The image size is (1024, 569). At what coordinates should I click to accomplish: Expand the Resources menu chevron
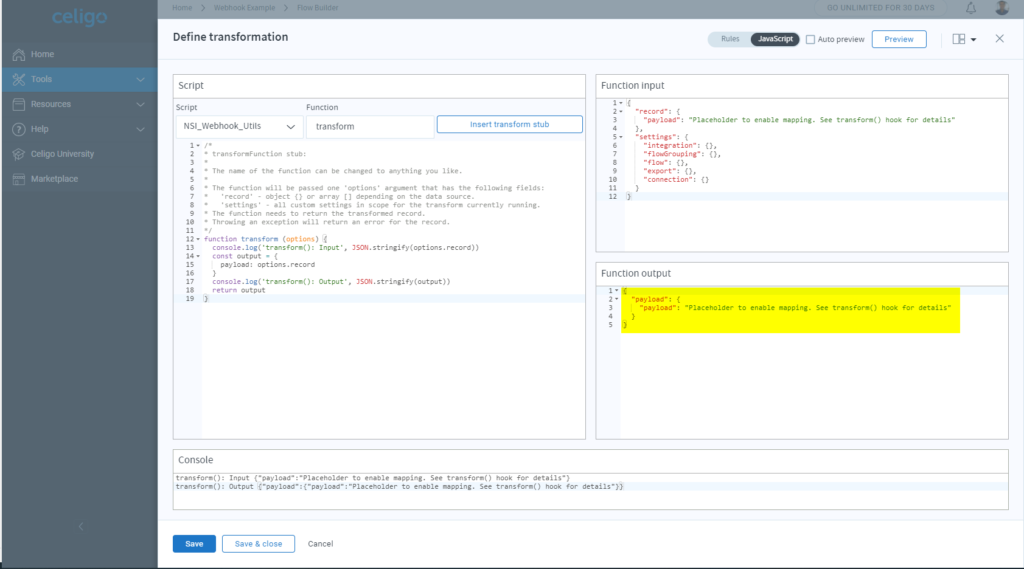140,104
